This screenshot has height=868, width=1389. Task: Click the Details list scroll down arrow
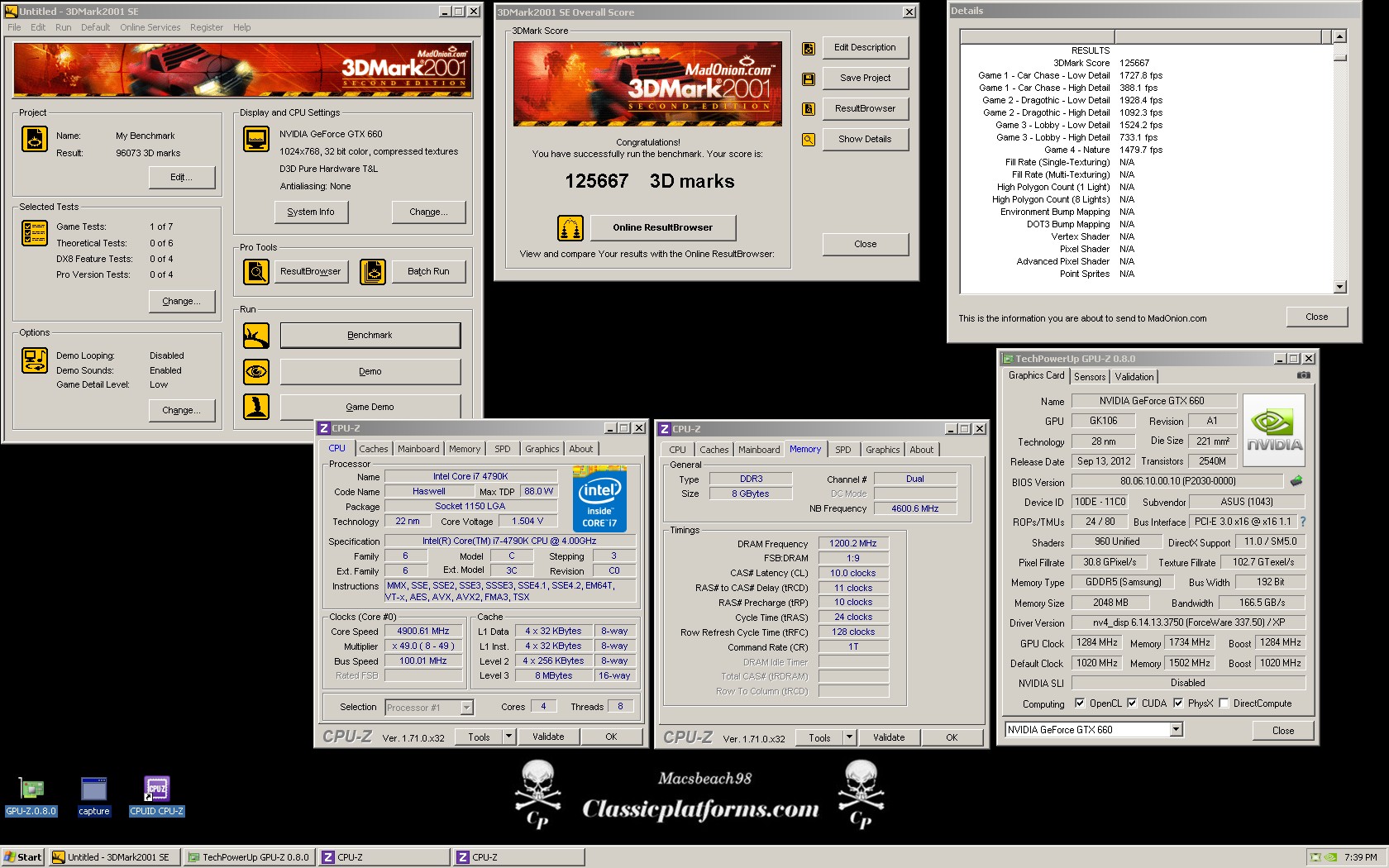click(x=1340, y=287)
